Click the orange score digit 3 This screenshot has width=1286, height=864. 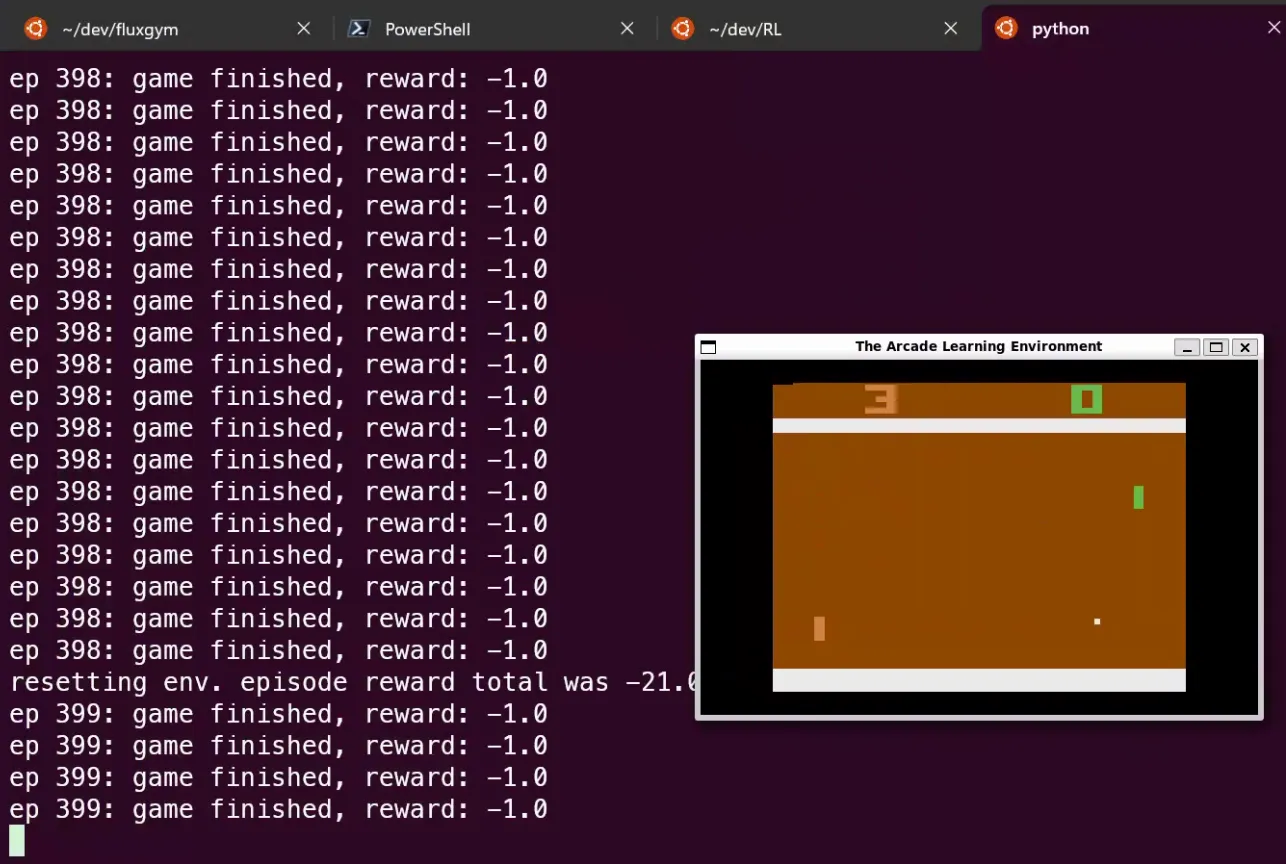click(881, 399)
